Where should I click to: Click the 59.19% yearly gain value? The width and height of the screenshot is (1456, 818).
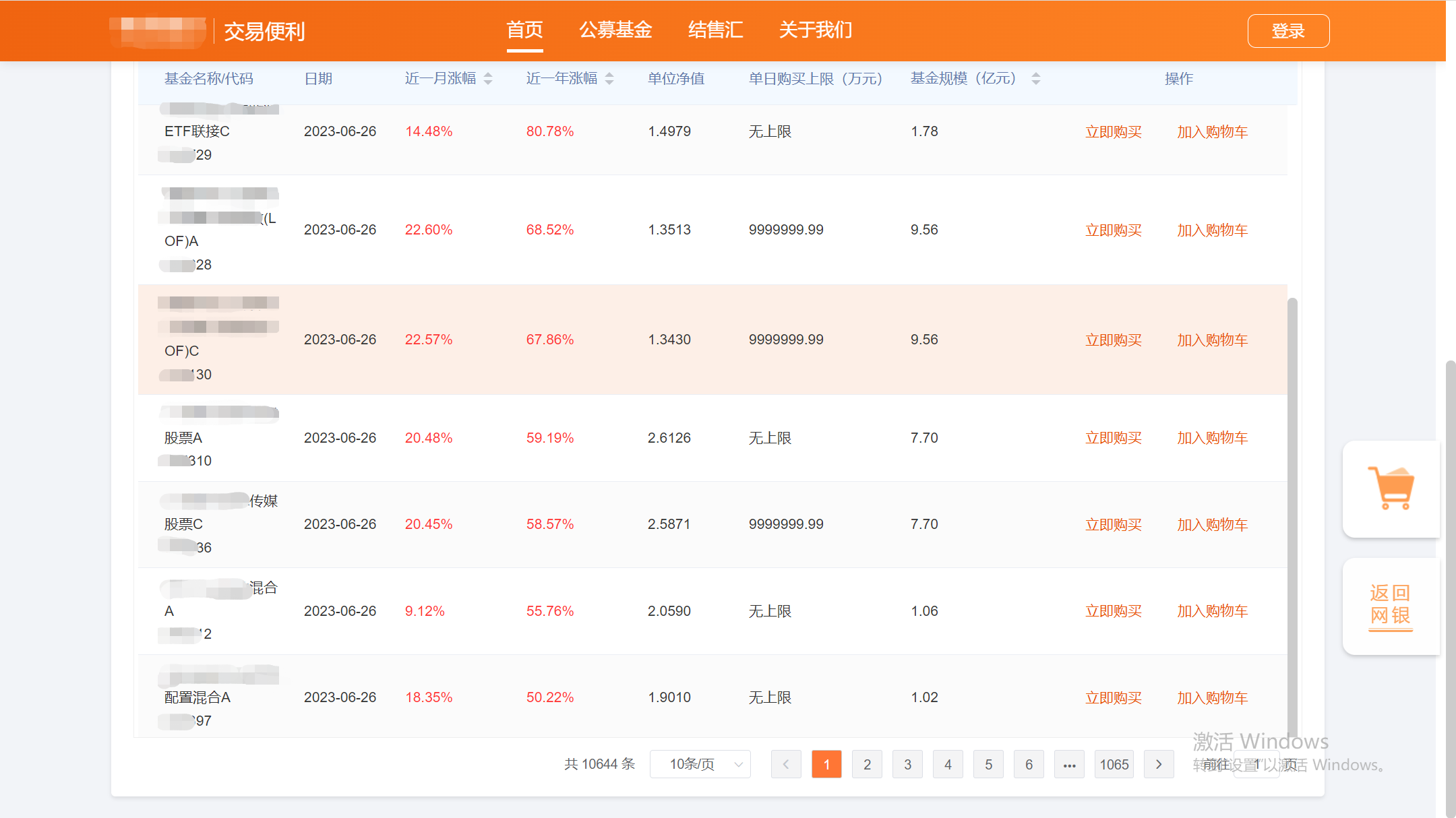(x=550, y=438)
